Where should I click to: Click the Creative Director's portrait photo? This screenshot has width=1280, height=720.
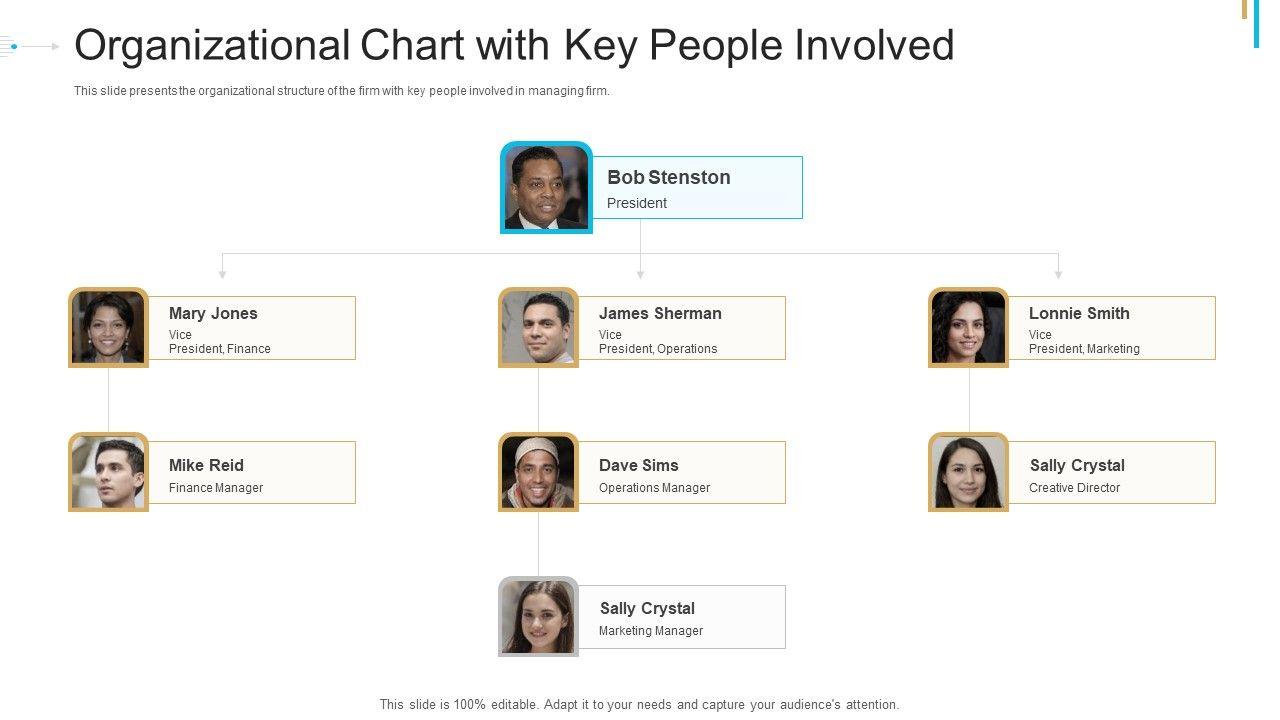click(968, 472)
